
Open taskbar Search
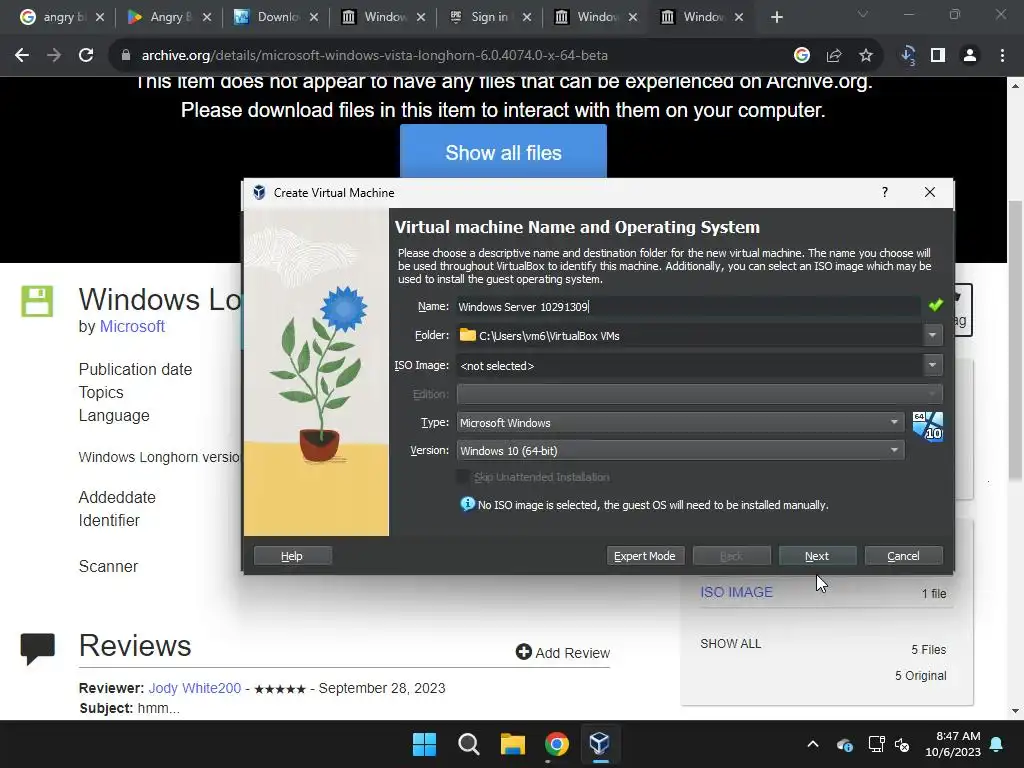(x=469, y=744)
